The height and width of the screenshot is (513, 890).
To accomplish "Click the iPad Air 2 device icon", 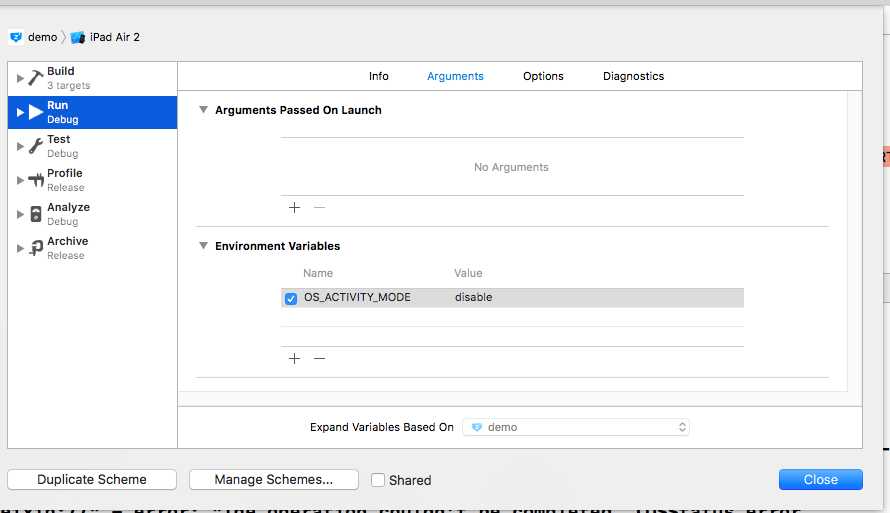I will pos(78,37).
